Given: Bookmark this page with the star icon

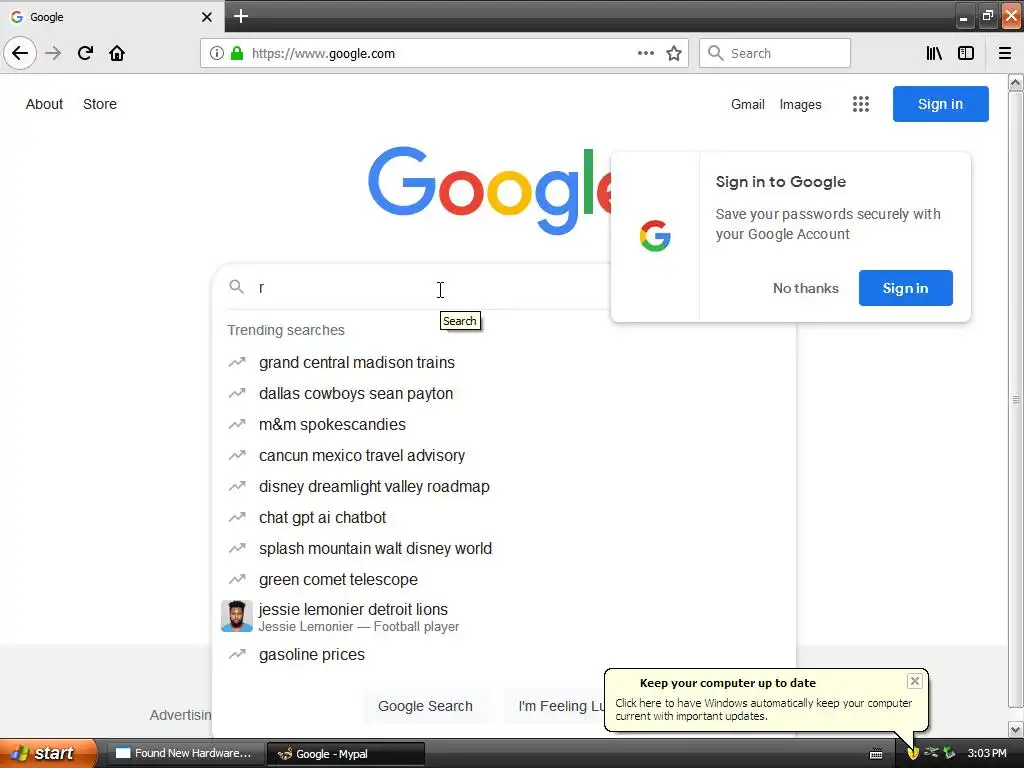Looking at the screenshot, I should click(x=674, y=53).
